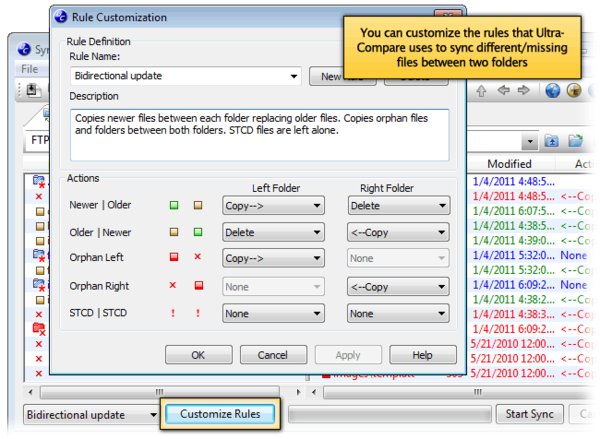600x439 pixels.
Task: Click the Help button
Action: [422, 355]
